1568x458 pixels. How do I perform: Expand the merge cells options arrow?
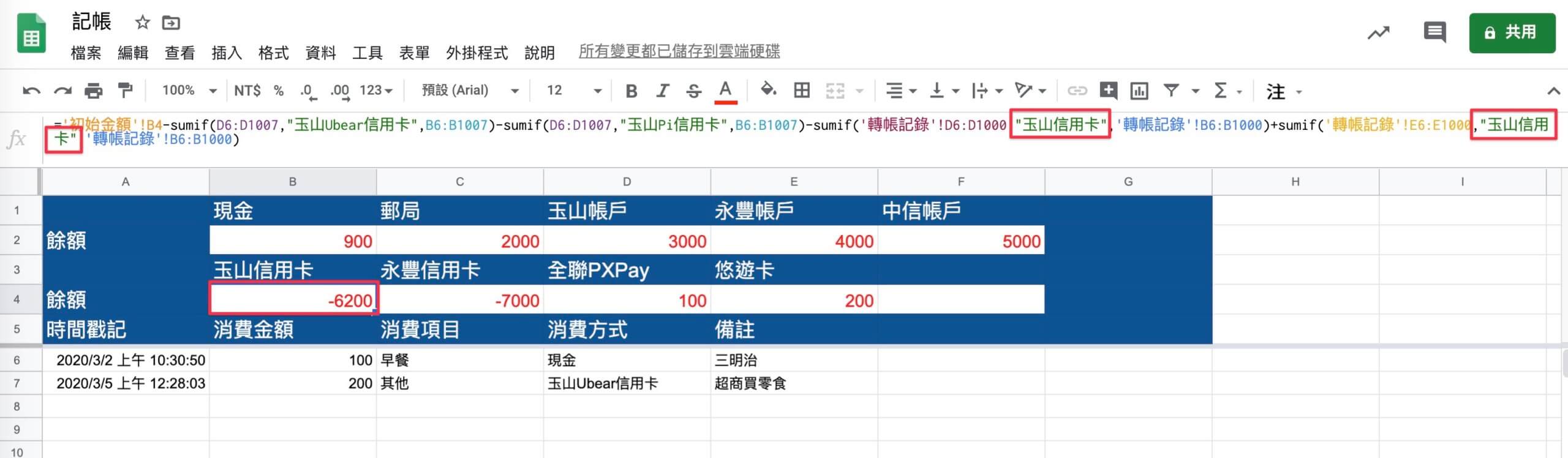pos(859,91)
